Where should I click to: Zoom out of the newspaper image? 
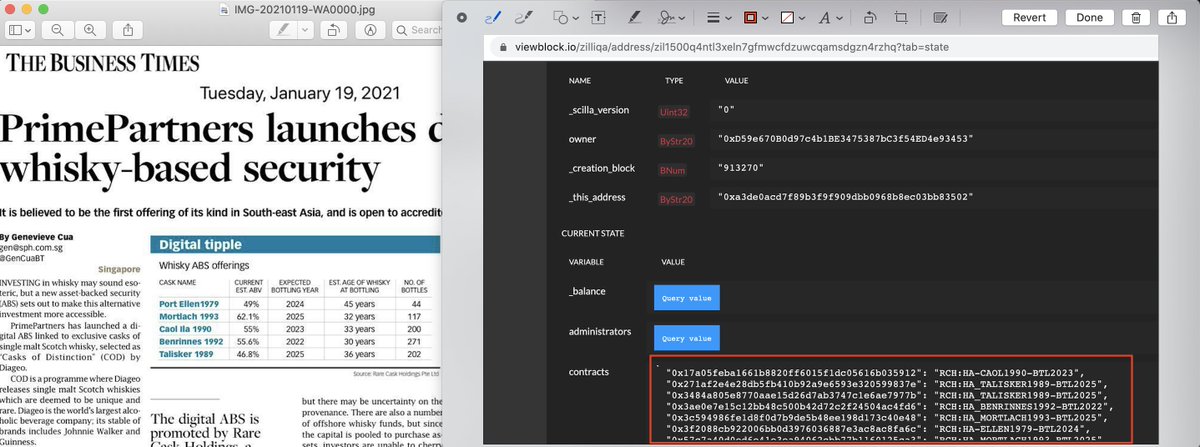[57, 30]
